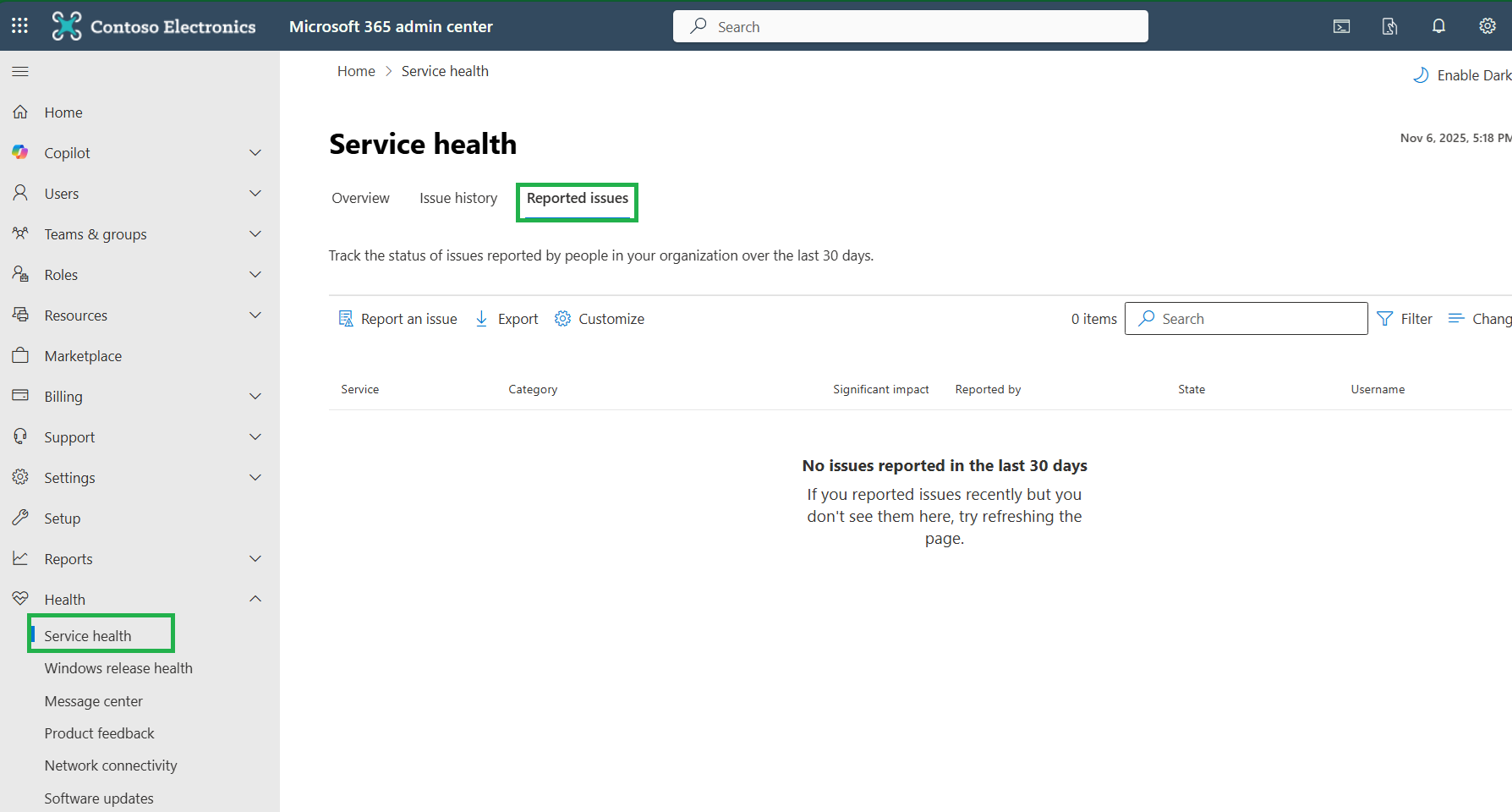Expand the Teams & groups chevron
The image size is (1512, 812).
pyautogui.click(x=255, y=233)
